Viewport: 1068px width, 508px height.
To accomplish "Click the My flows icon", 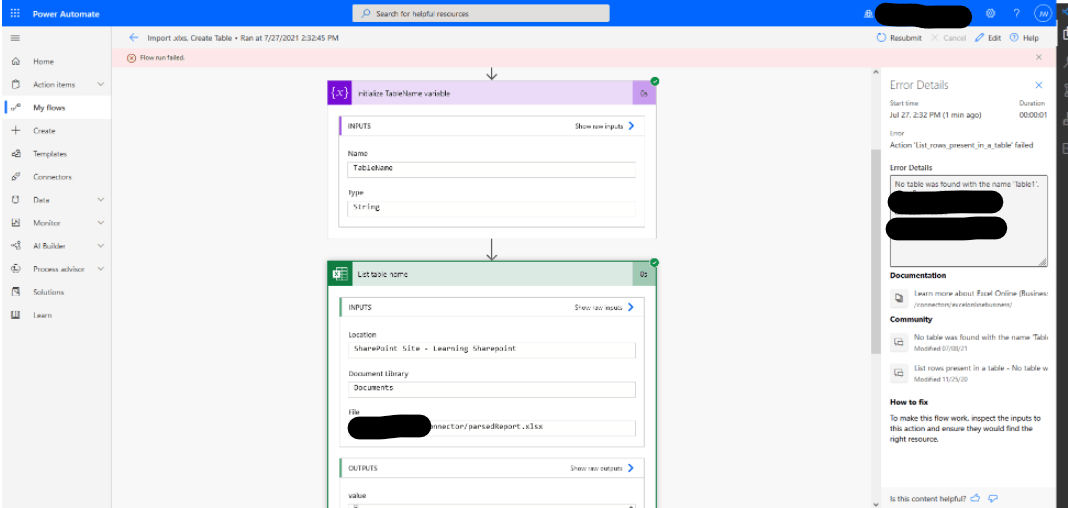I will click(16, 108).
